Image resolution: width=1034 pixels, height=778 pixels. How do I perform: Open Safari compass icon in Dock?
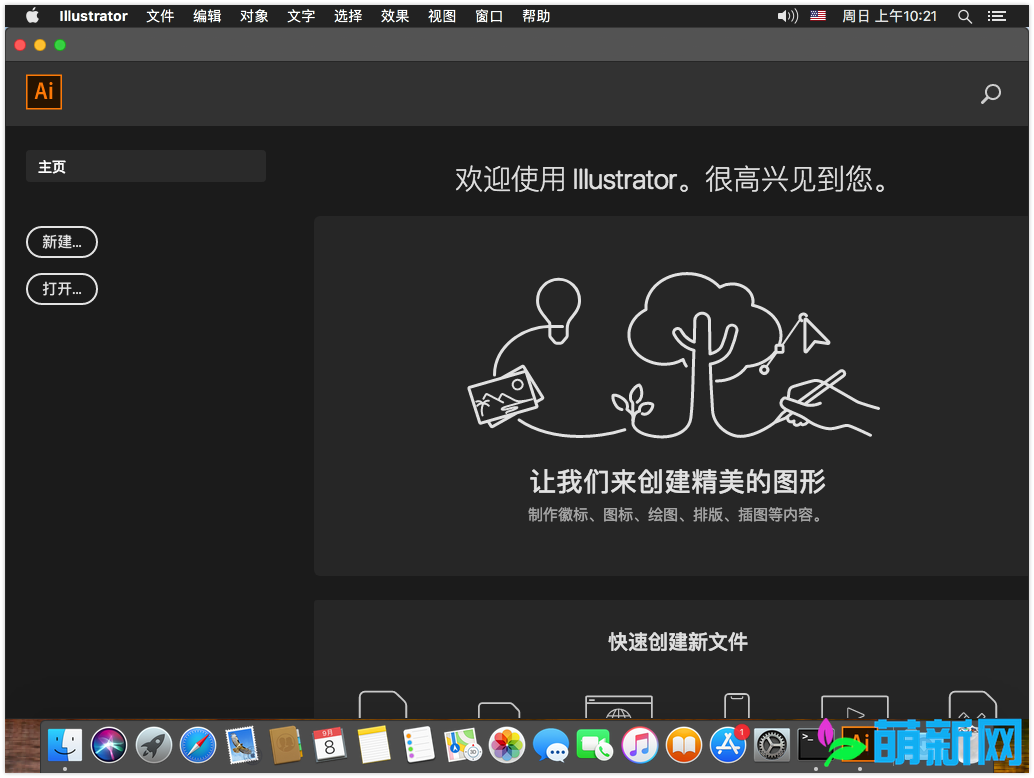point(198,746)
